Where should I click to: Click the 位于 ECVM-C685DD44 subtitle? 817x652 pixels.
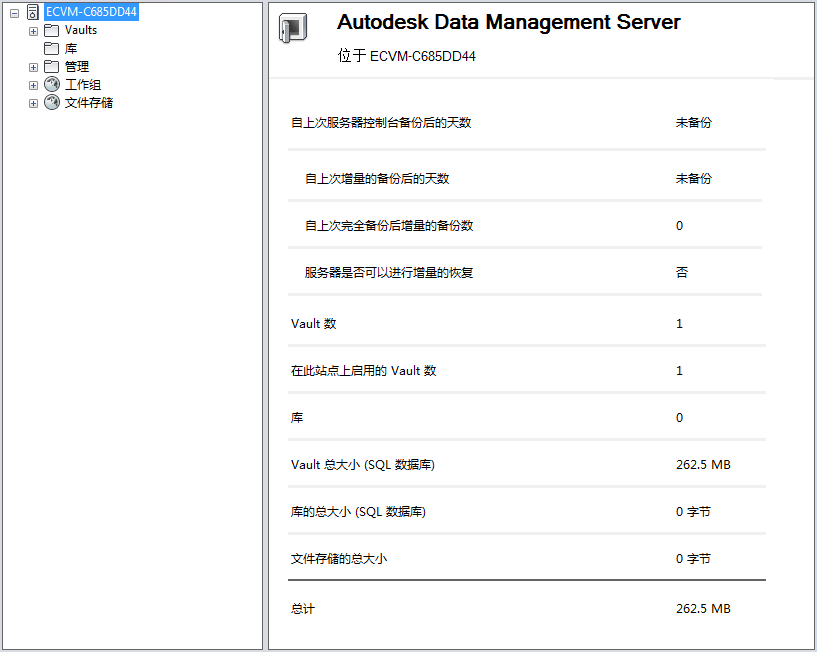pos(406,56)
